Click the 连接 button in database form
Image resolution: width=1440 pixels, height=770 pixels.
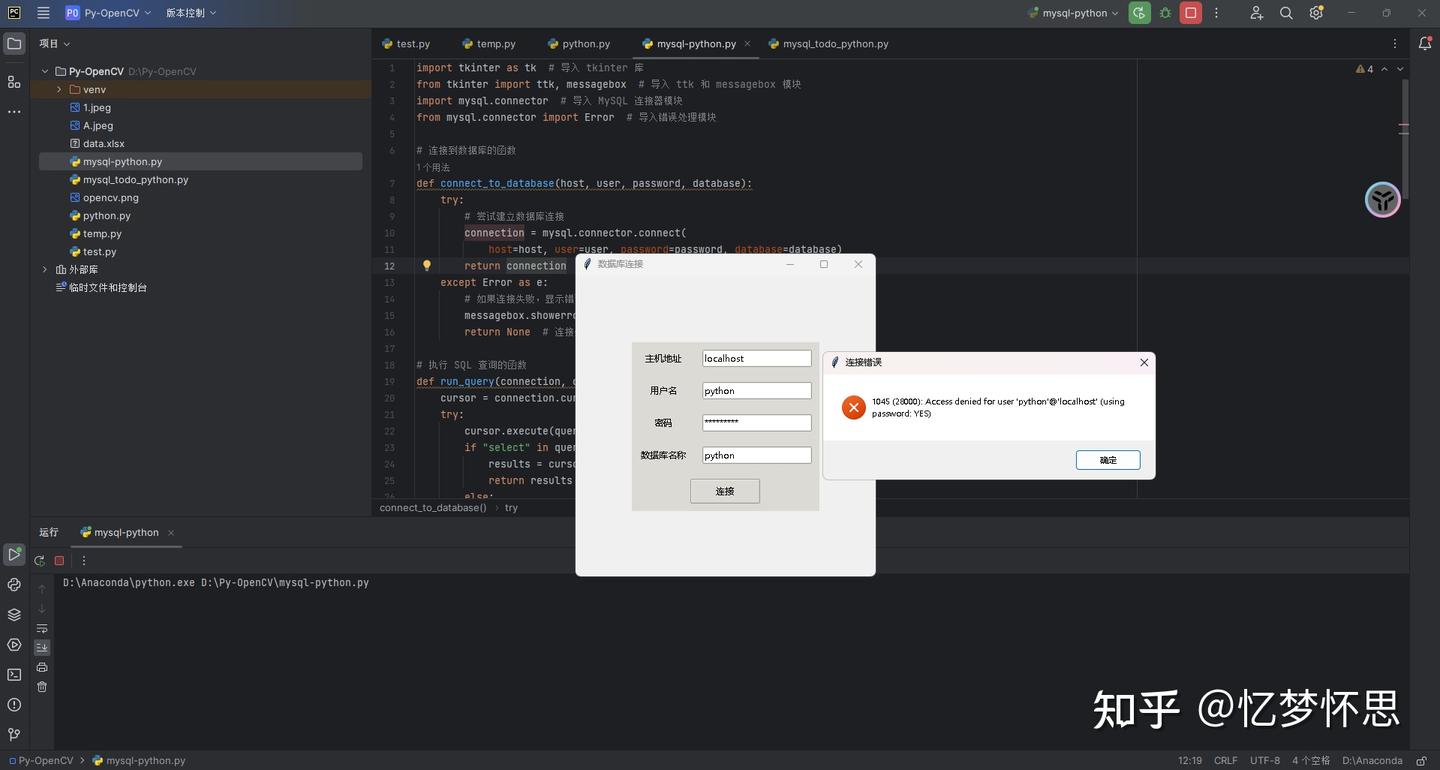pos(725,491)
